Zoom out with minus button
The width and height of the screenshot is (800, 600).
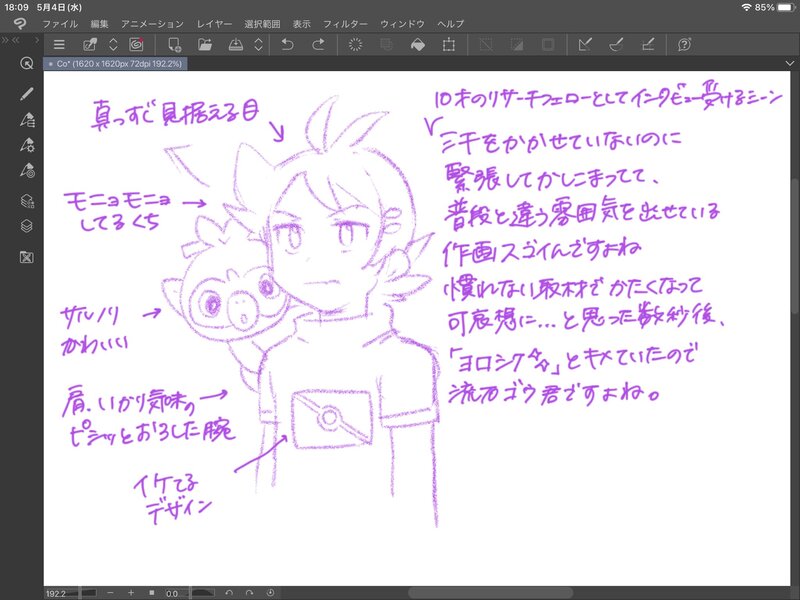[110, 593]
